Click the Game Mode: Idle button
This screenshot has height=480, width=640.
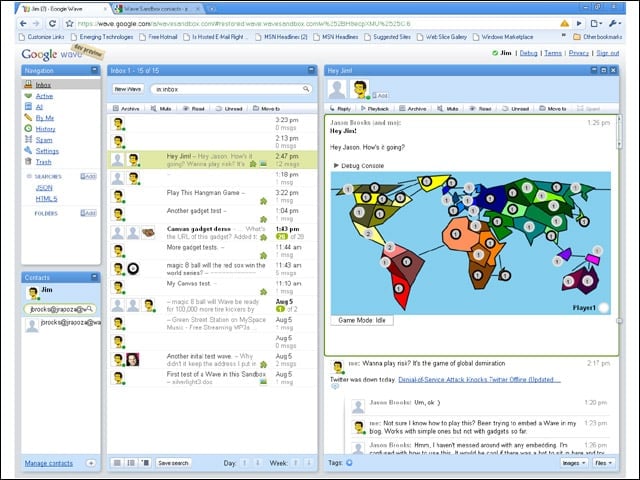362,320
